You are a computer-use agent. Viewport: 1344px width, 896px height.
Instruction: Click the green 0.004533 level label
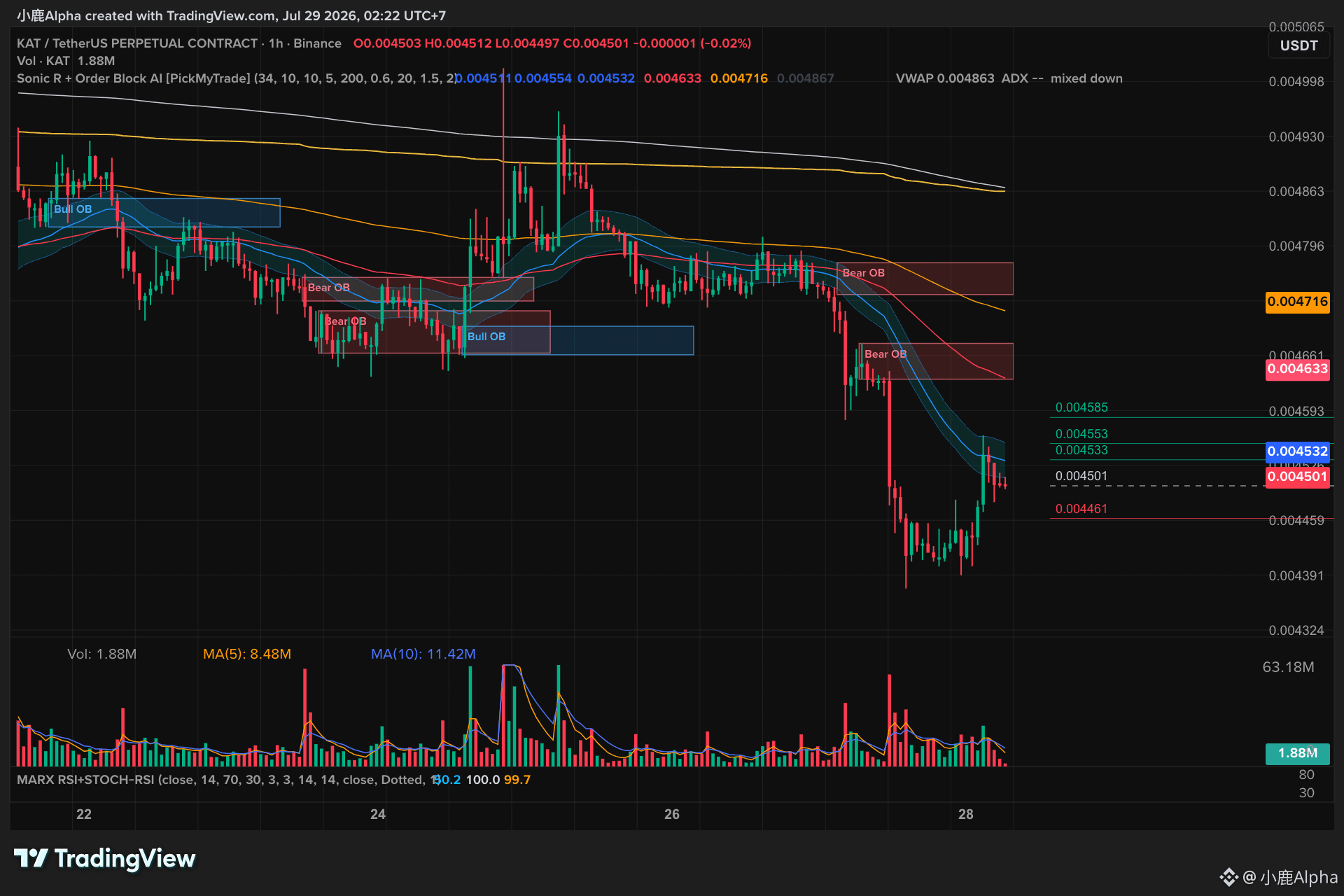(1081, 450)
